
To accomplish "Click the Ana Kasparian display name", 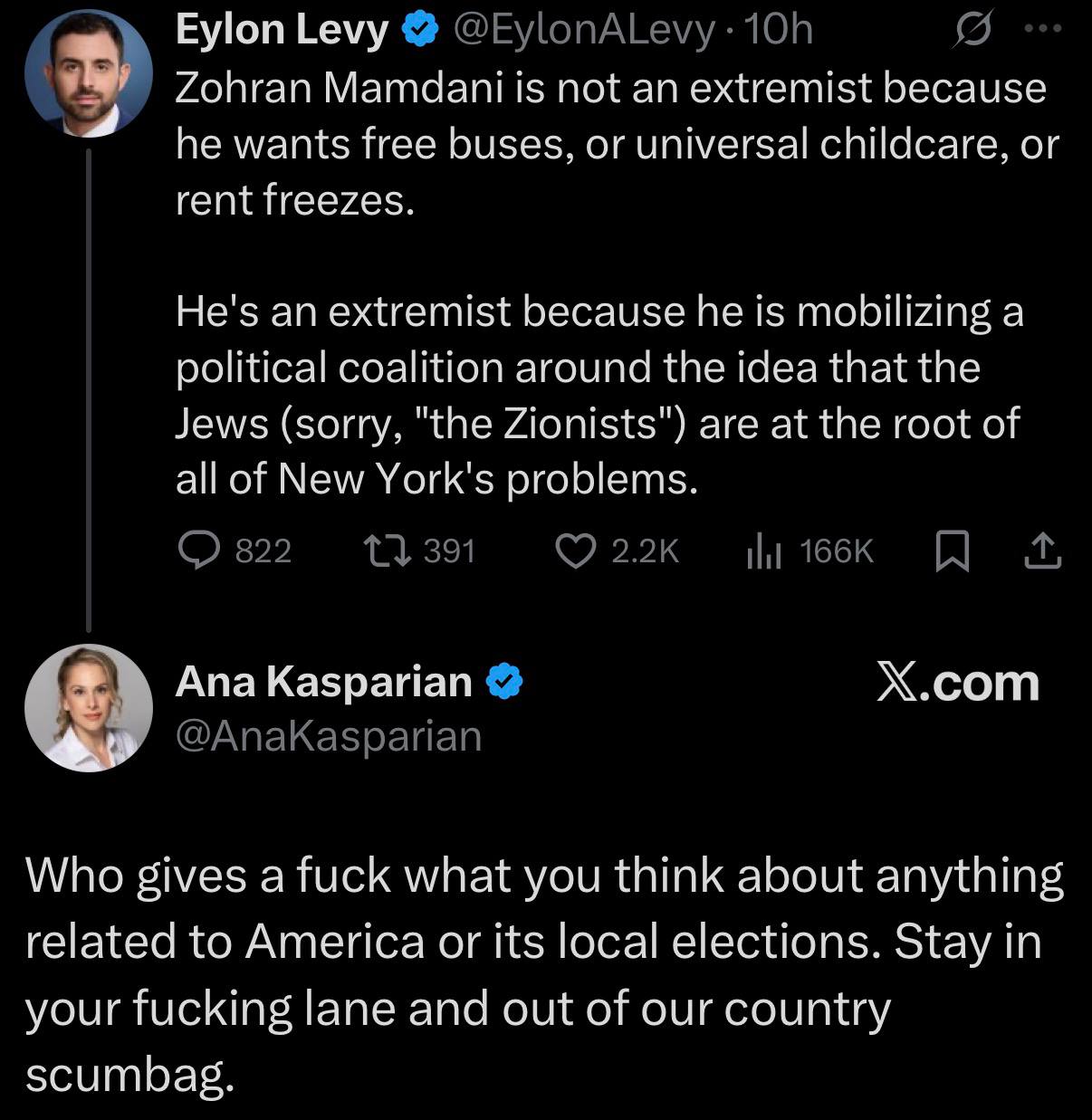I will coord(323,681).
